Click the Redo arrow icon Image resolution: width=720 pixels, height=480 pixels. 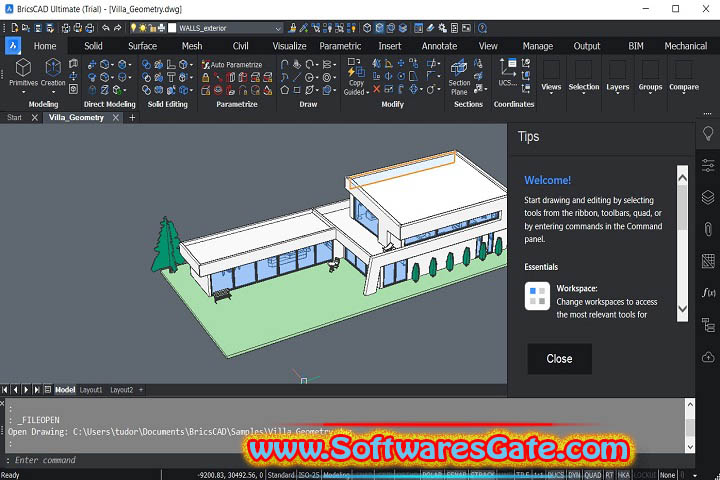(x=118, y=28)
